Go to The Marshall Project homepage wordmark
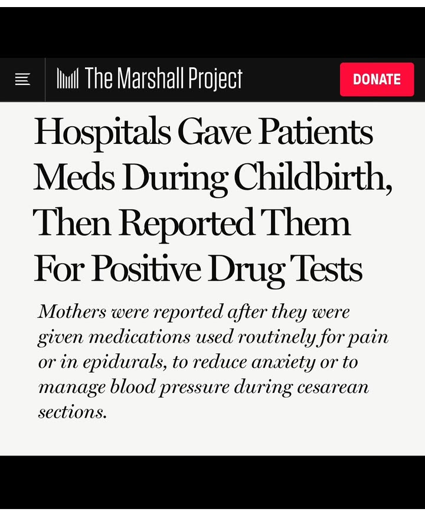The width and height of the screenshot is (425, 512). [149, 79]
